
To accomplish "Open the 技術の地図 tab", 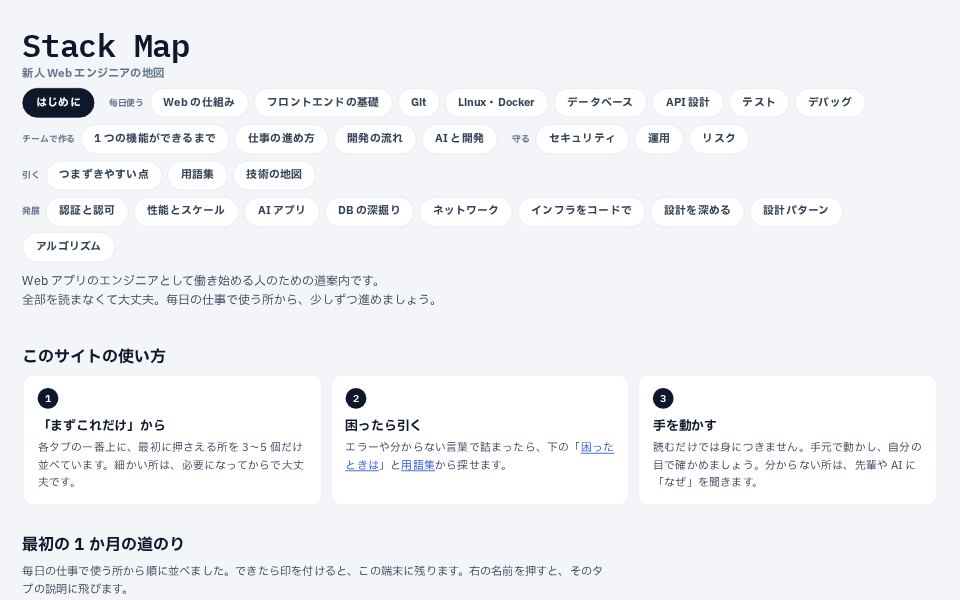I will pos(274,174).
